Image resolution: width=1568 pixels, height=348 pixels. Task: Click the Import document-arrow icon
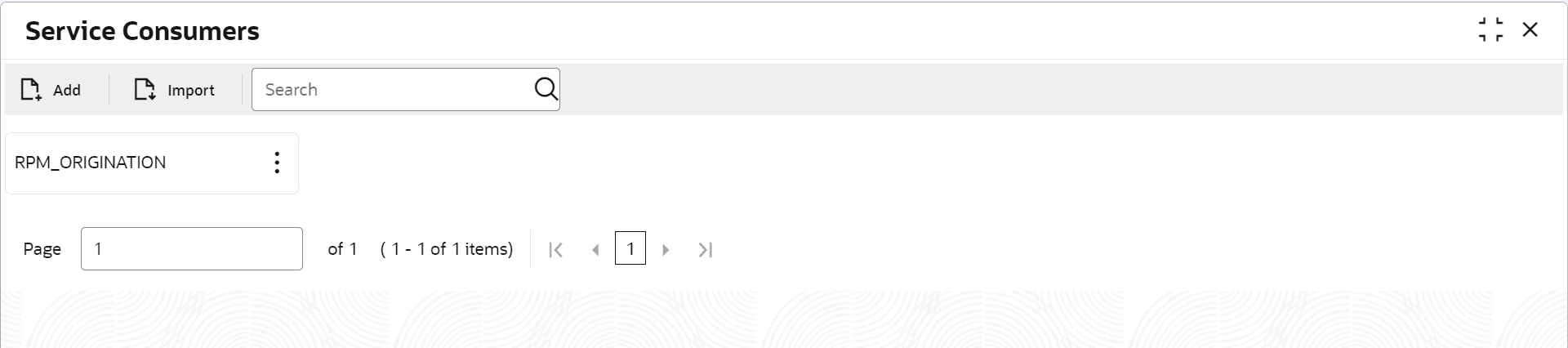(145, 90)
